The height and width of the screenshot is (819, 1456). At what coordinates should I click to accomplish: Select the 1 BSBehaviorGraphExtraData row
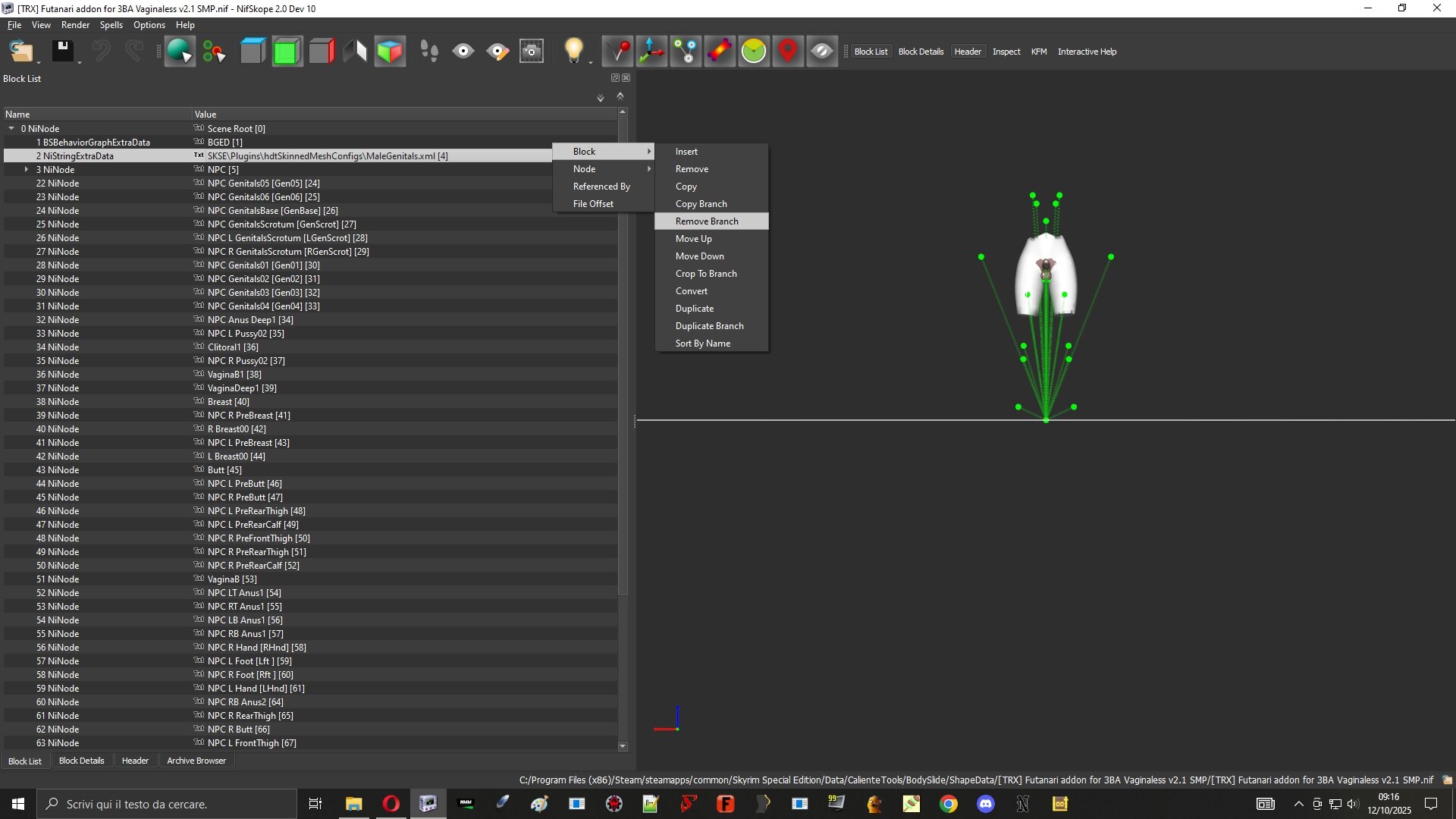click(309, 143)
